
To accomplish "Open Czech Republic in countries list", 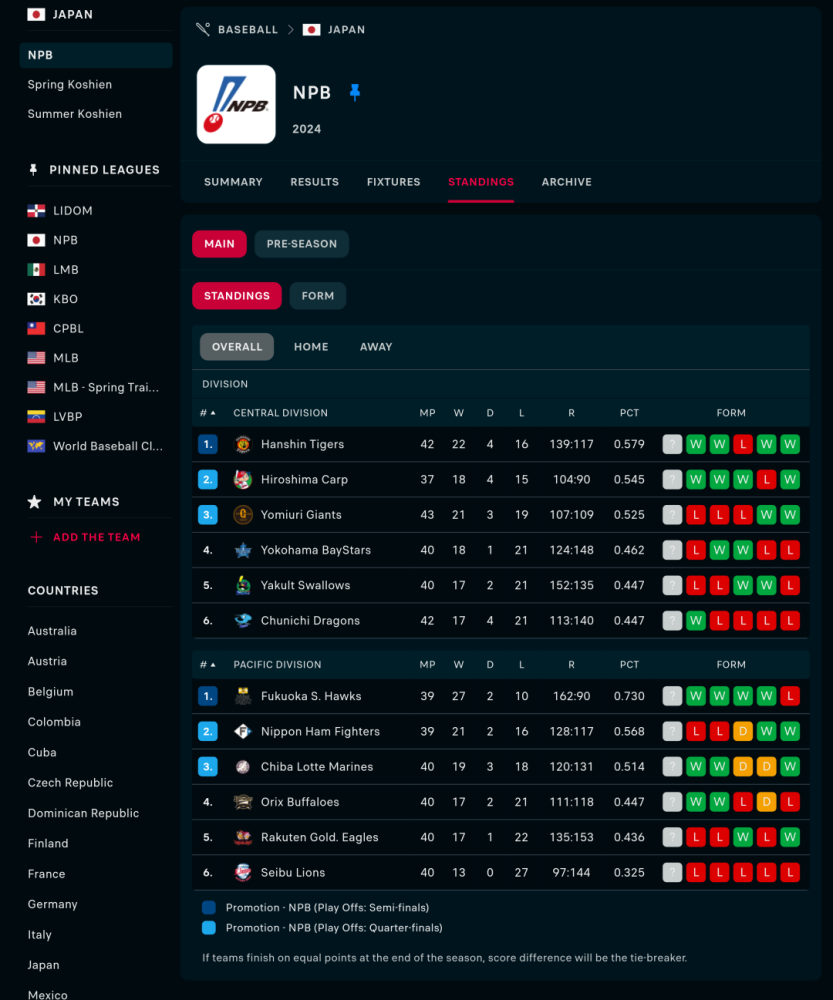I will click(70, 783).
